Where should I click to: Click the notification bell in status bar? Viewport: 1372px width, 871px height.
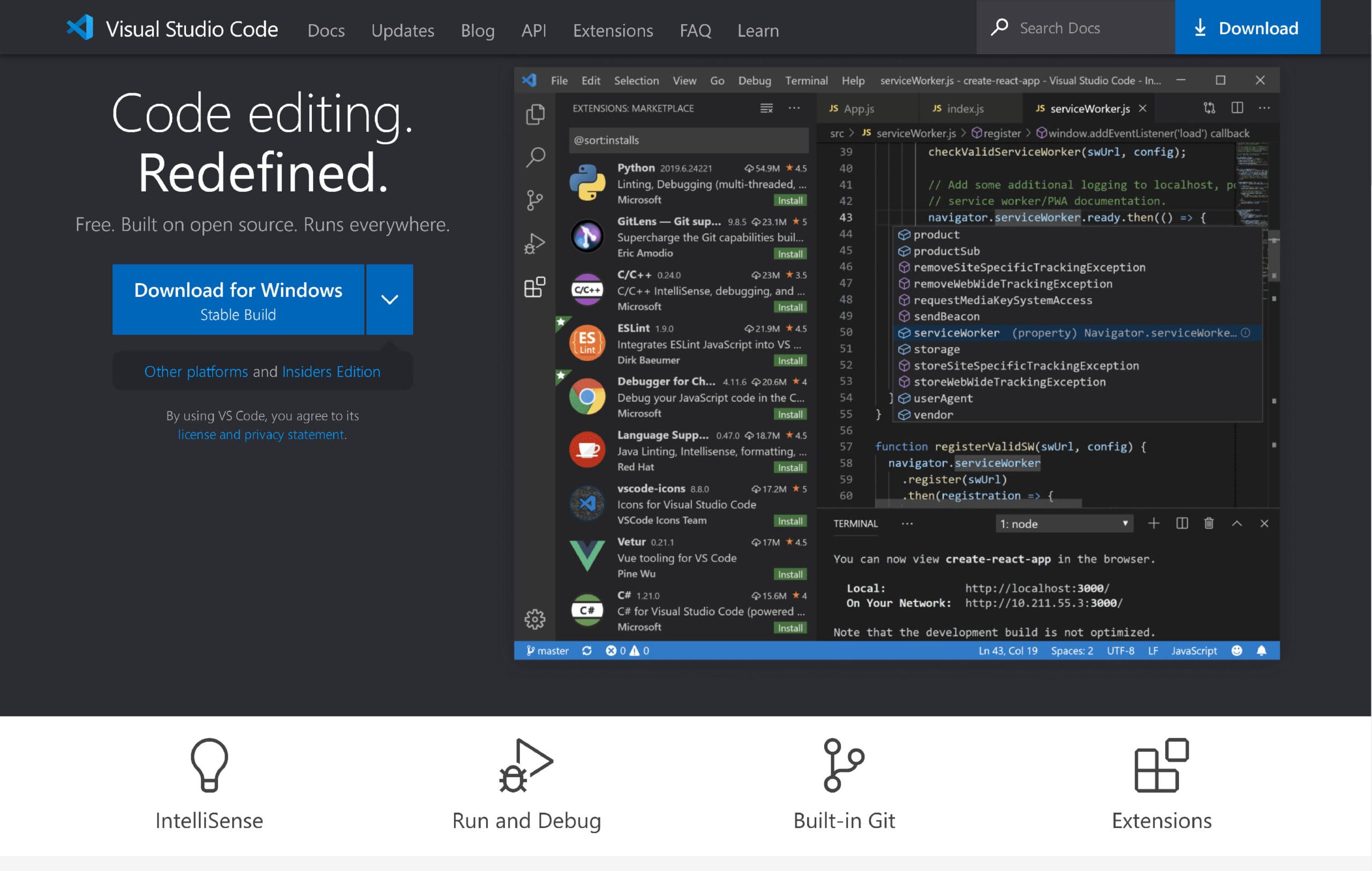click(x=1262, y=651)
